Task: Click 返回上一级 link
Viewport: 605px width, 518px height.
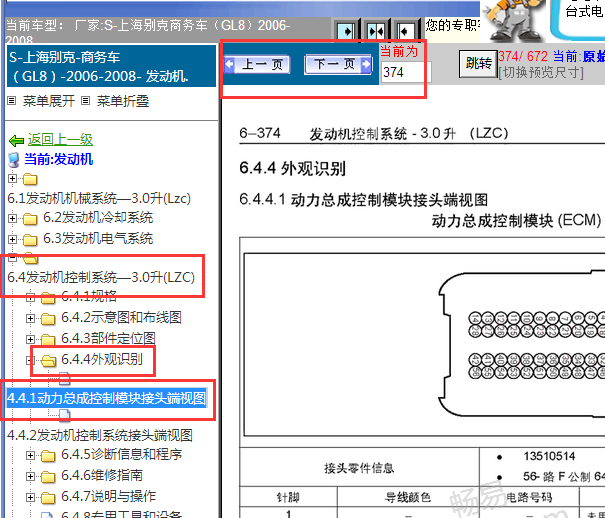Action: click(60, 140)
